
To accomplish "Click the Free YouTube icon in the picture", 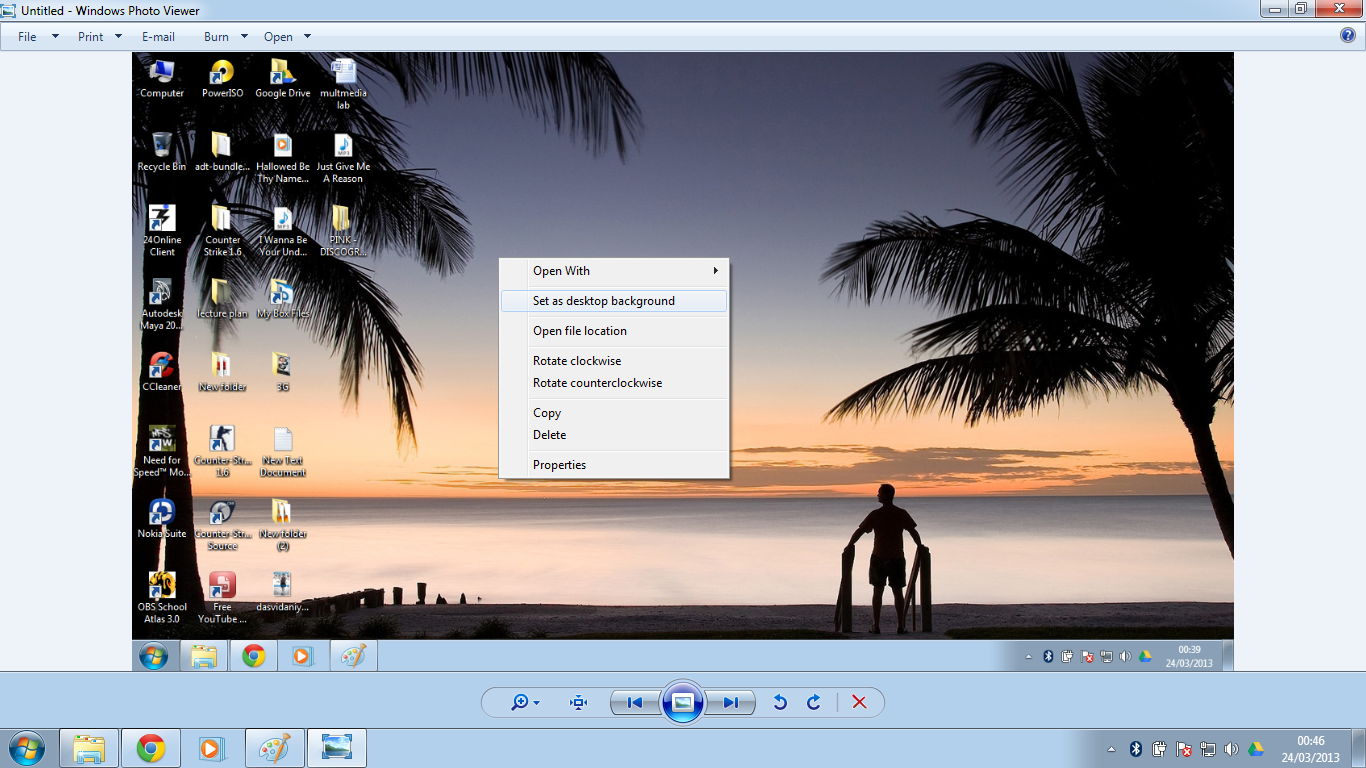I will click(222, 598).
